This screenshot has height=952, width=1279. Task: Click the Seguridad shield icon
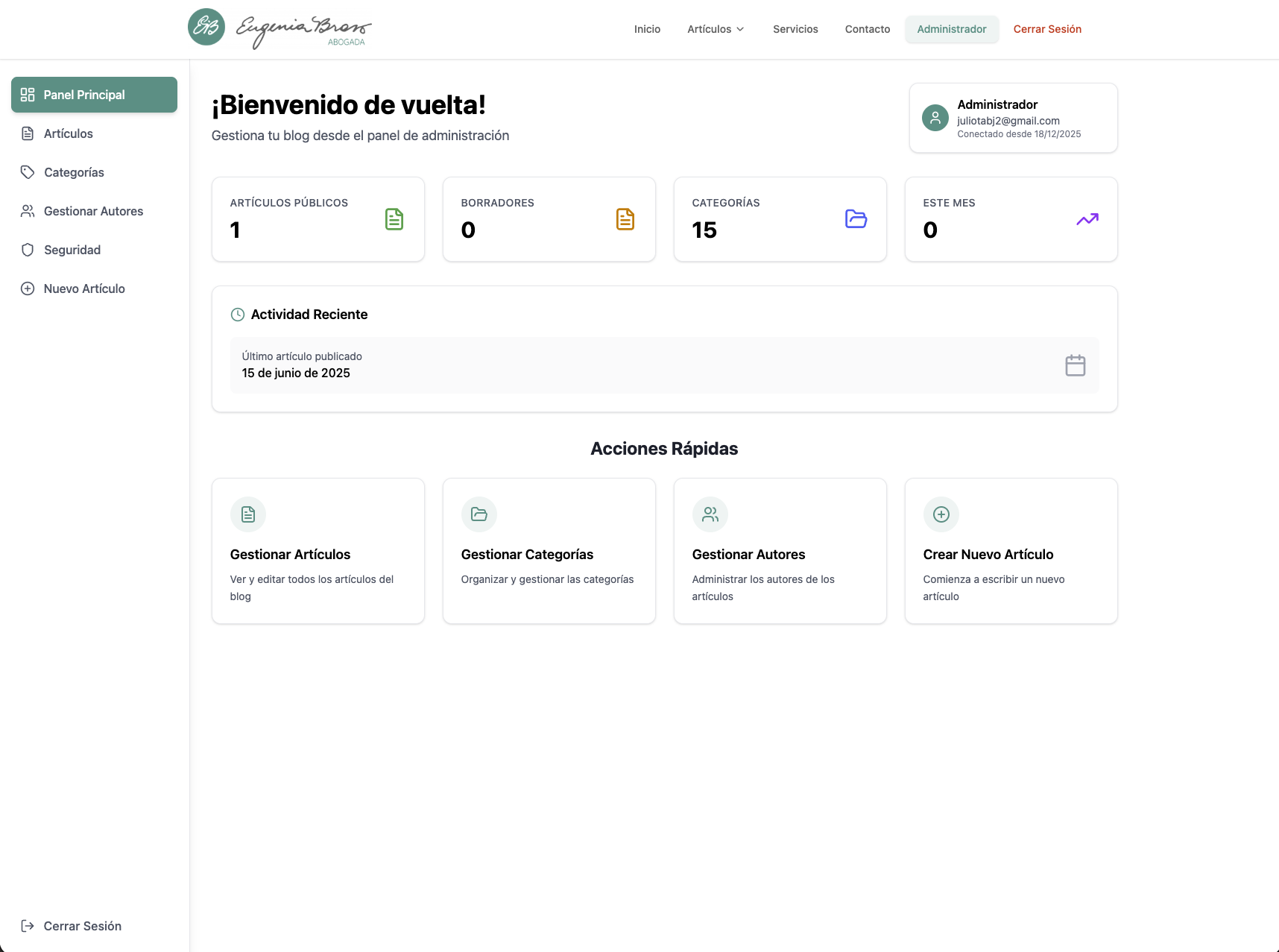tap(28, 250)
